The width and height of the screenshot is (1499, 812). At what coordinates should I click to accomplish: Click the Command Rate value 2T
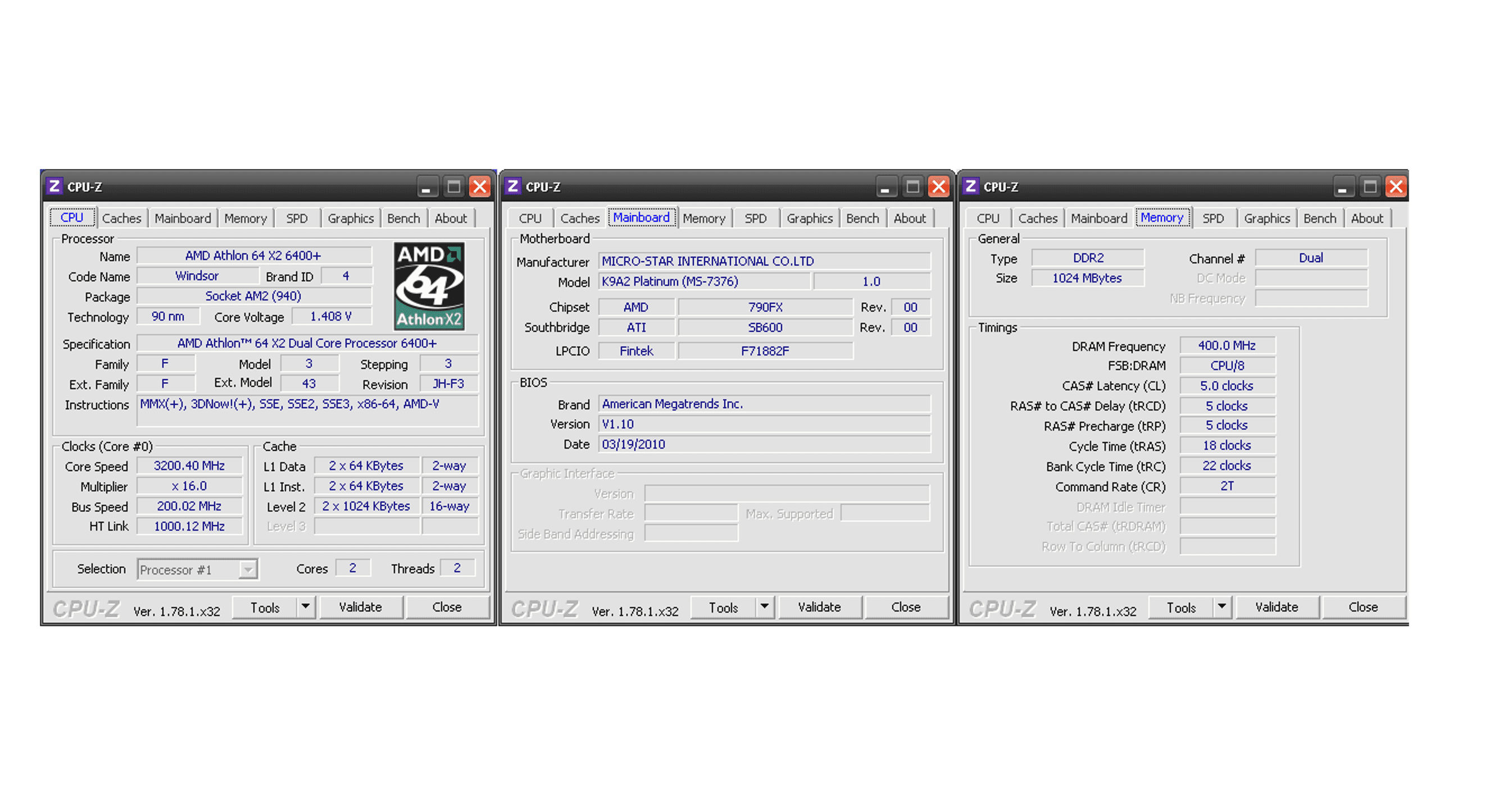click(x=1227, y=486)
